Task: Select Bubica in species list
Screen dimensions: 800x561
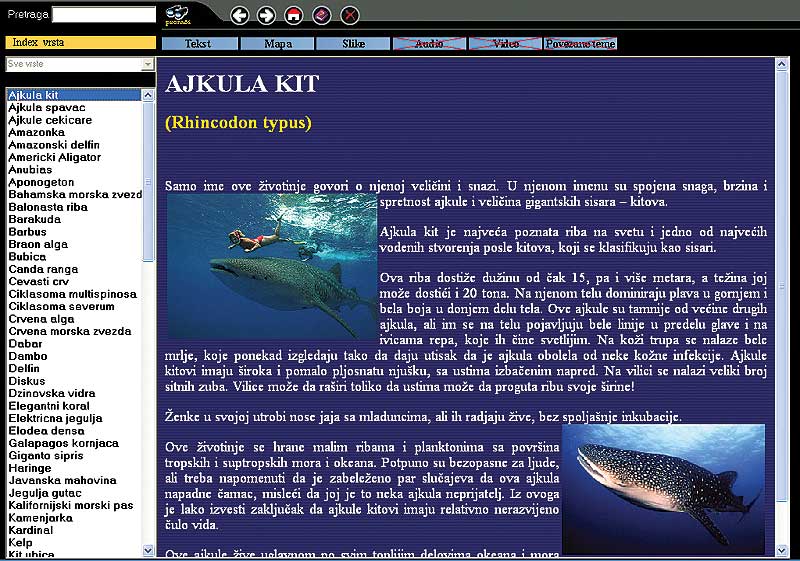Action: pyautogui.click(x=74, y=257)
